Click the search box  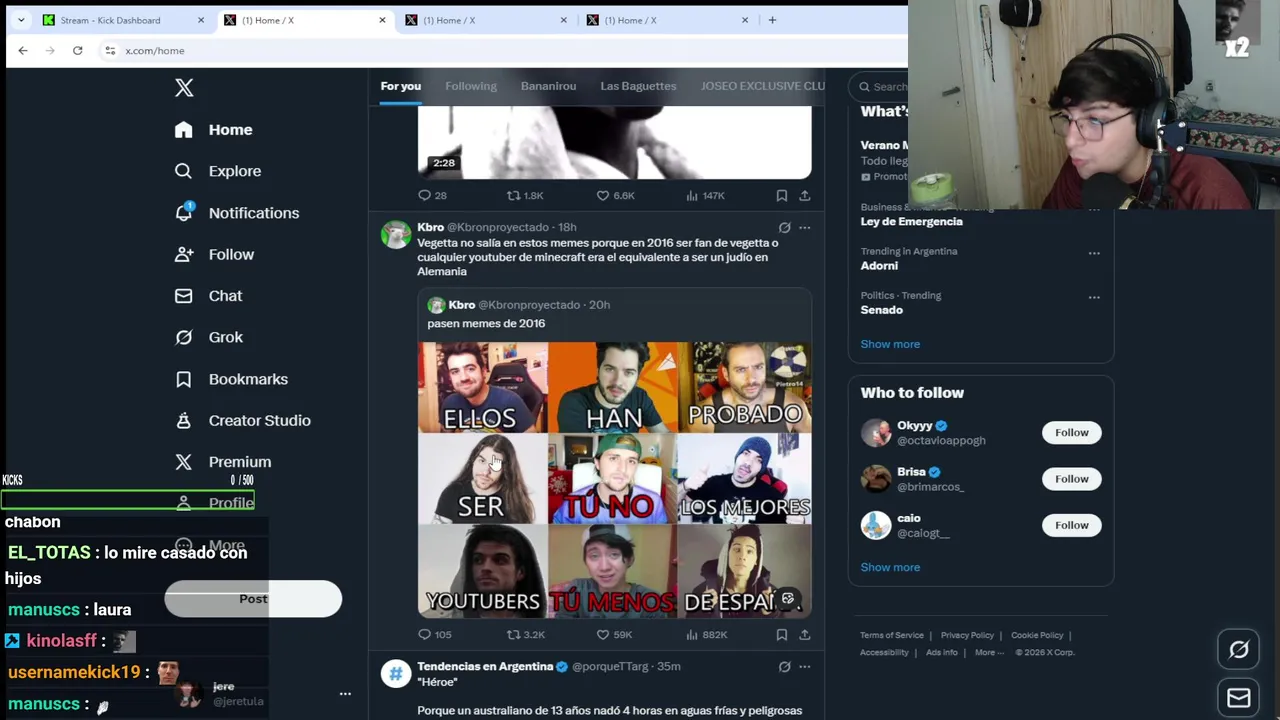(x=881, y=86)
